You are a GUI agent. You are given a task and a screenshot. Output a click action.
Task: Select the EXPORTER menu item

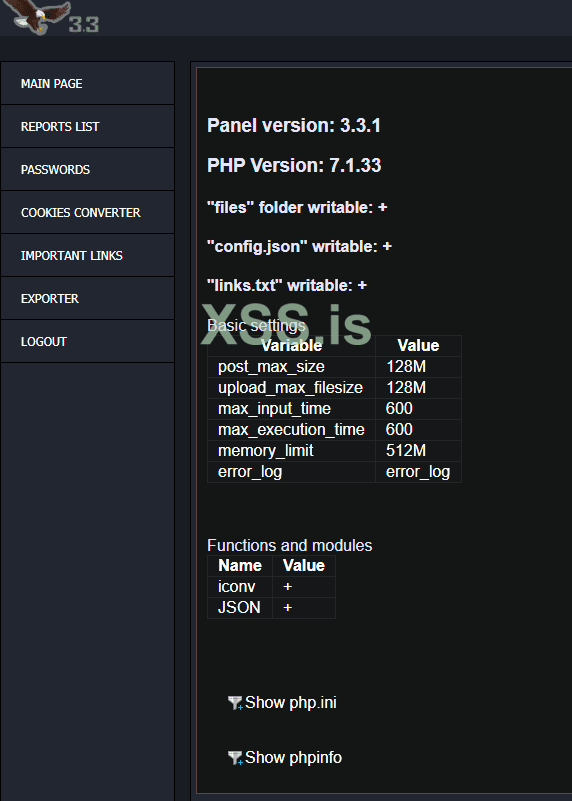coord(87,298)
